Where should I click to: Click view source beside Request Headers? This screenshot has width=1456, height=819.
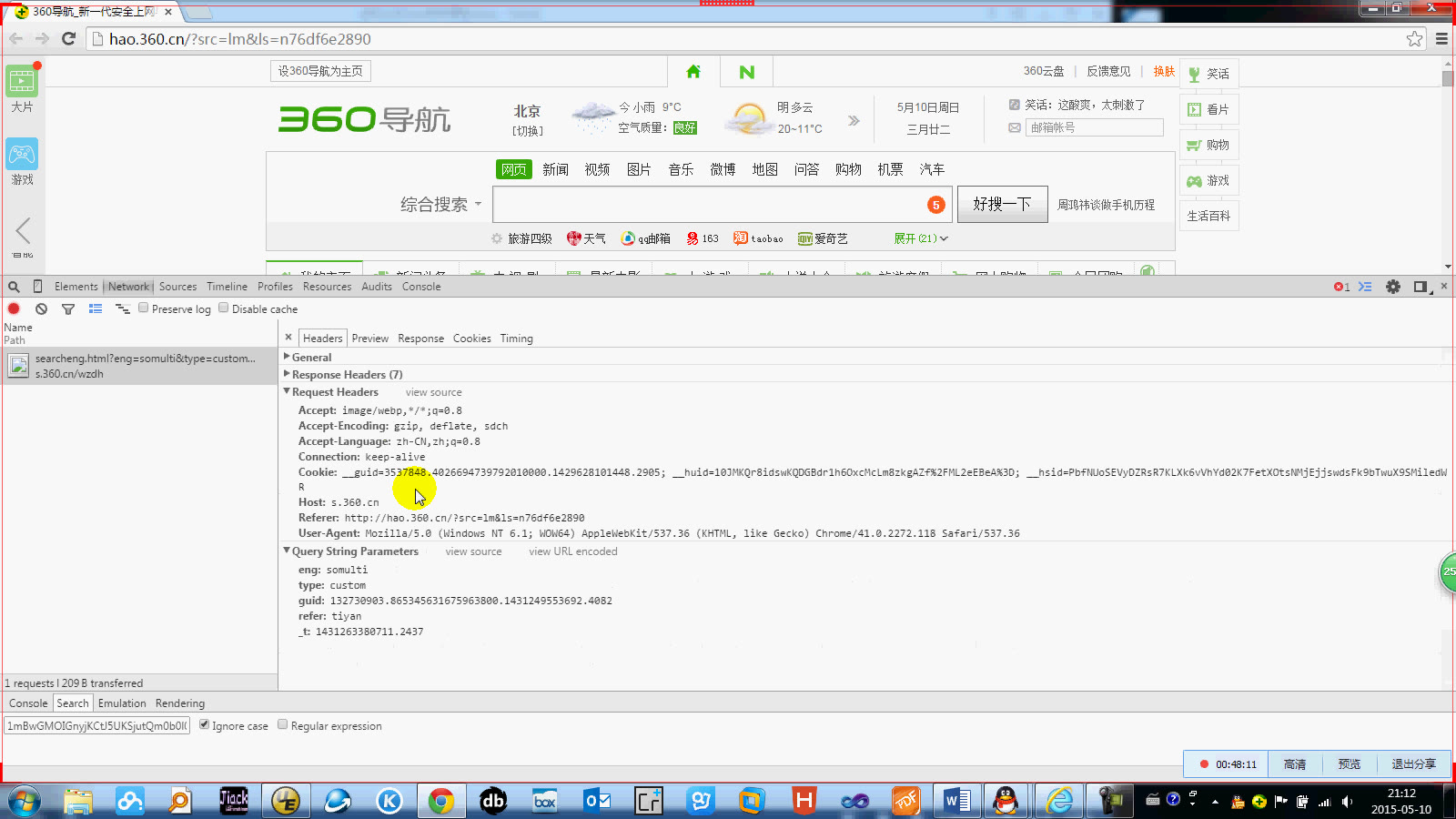coord(433,392)
